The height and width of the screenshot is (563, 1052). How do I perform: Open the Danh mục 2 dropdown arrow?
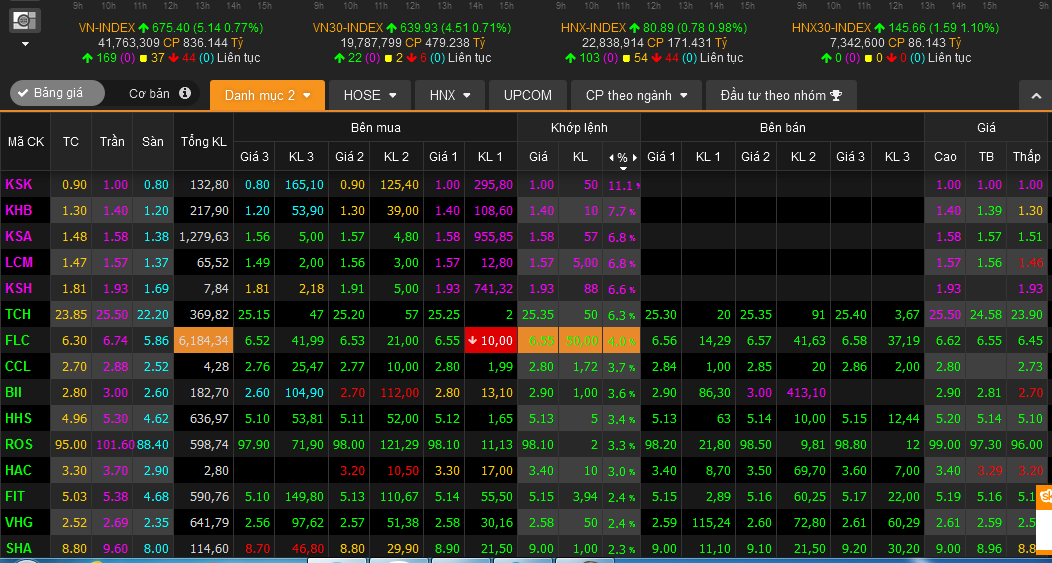pos(307,96)
